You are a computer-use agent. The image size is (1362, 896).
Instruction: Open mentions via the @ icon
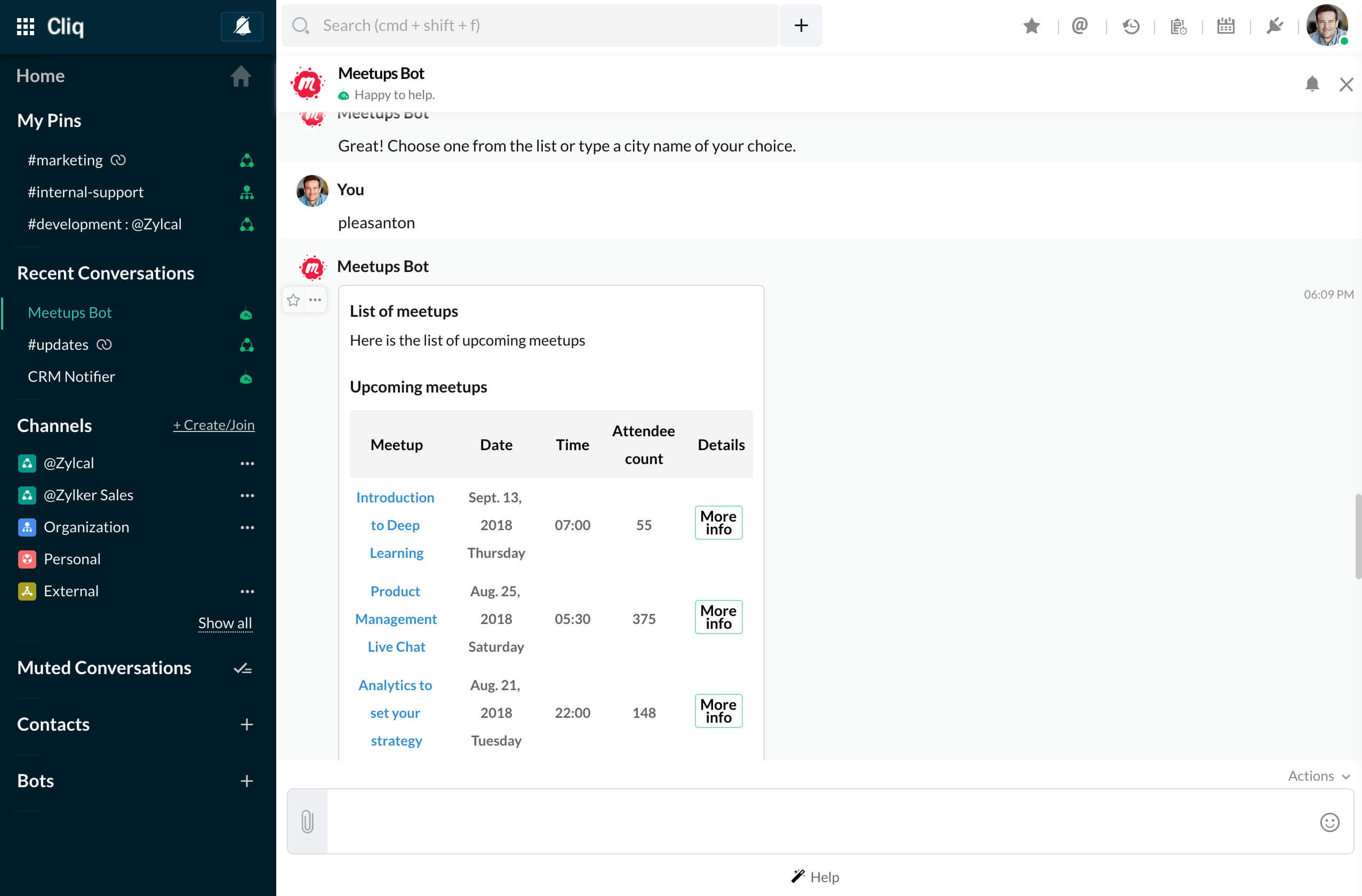pyautogui.click(x=1079, y=26)
